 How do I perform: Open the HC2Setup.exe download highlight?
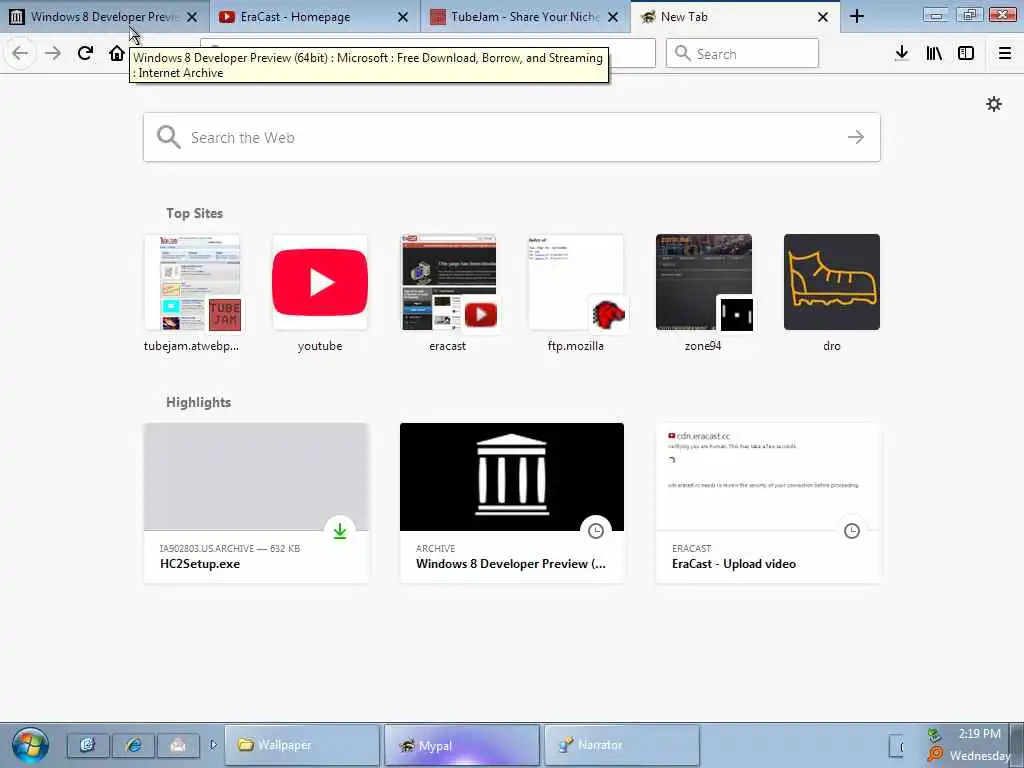tap(256, 503)
